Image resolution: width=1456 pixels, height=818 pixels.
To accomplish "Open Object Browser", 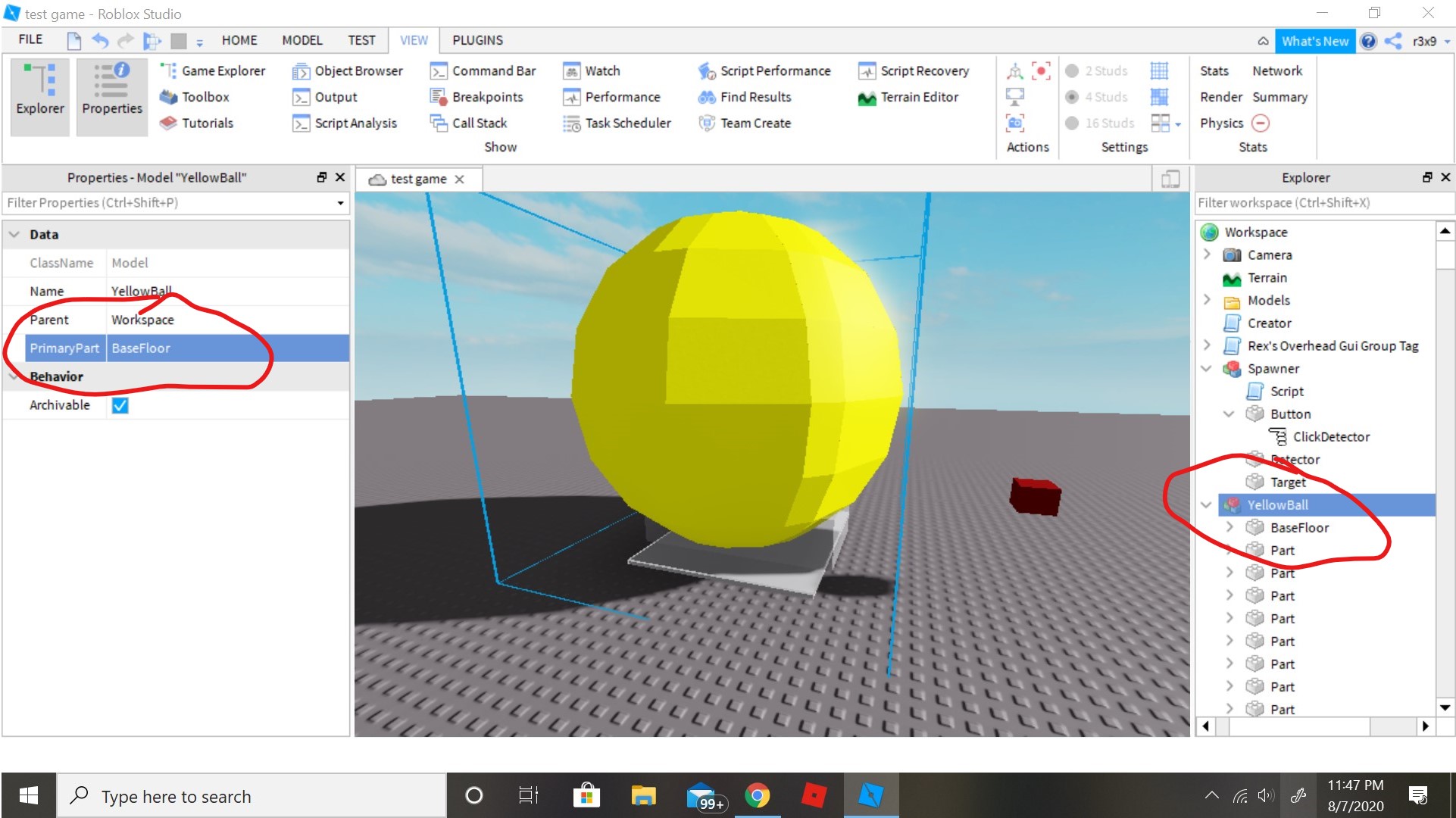I will [348, 70].
